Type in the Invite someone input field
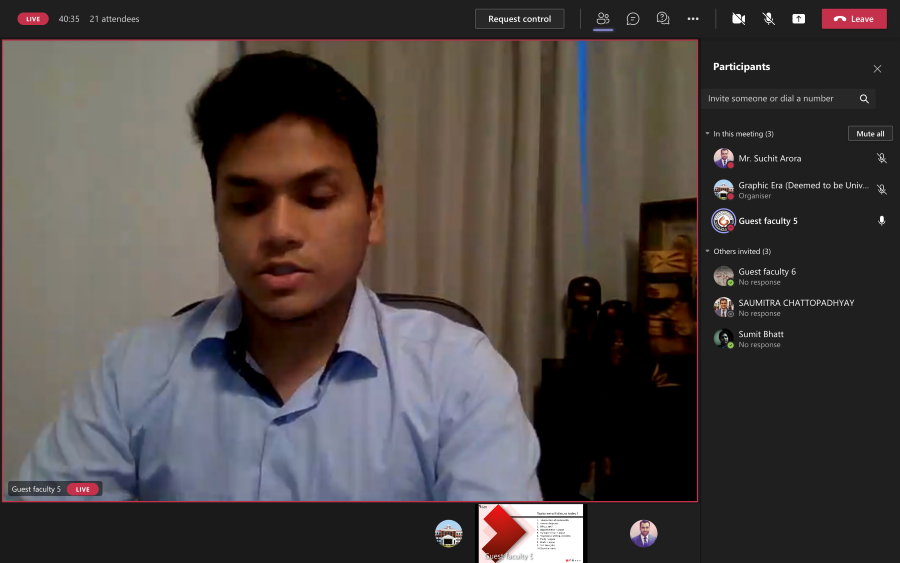Image resolution: width=900 pixels, height=563 pixels. pyautogui.click(x=778, y=99)
